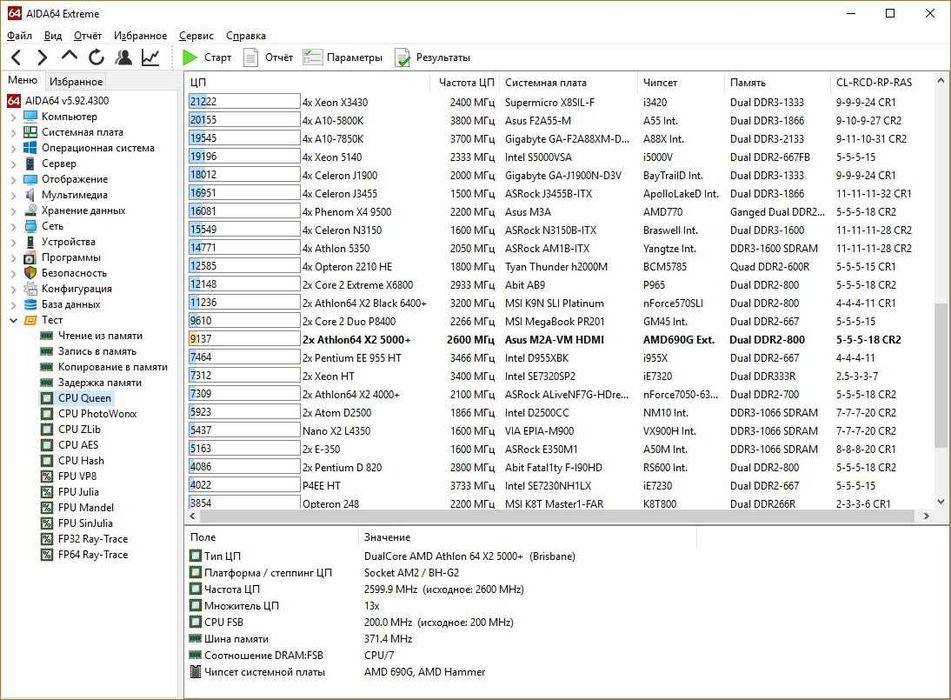
Task: Select the CPU PhotoWorxx benchmark
Action: click(x=89, y=414)
